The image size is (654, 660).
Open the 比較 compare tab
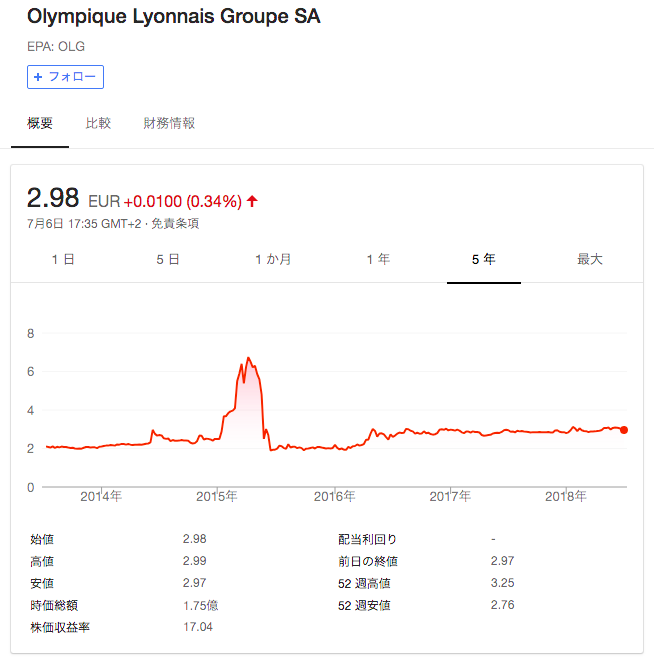point(98,123)
